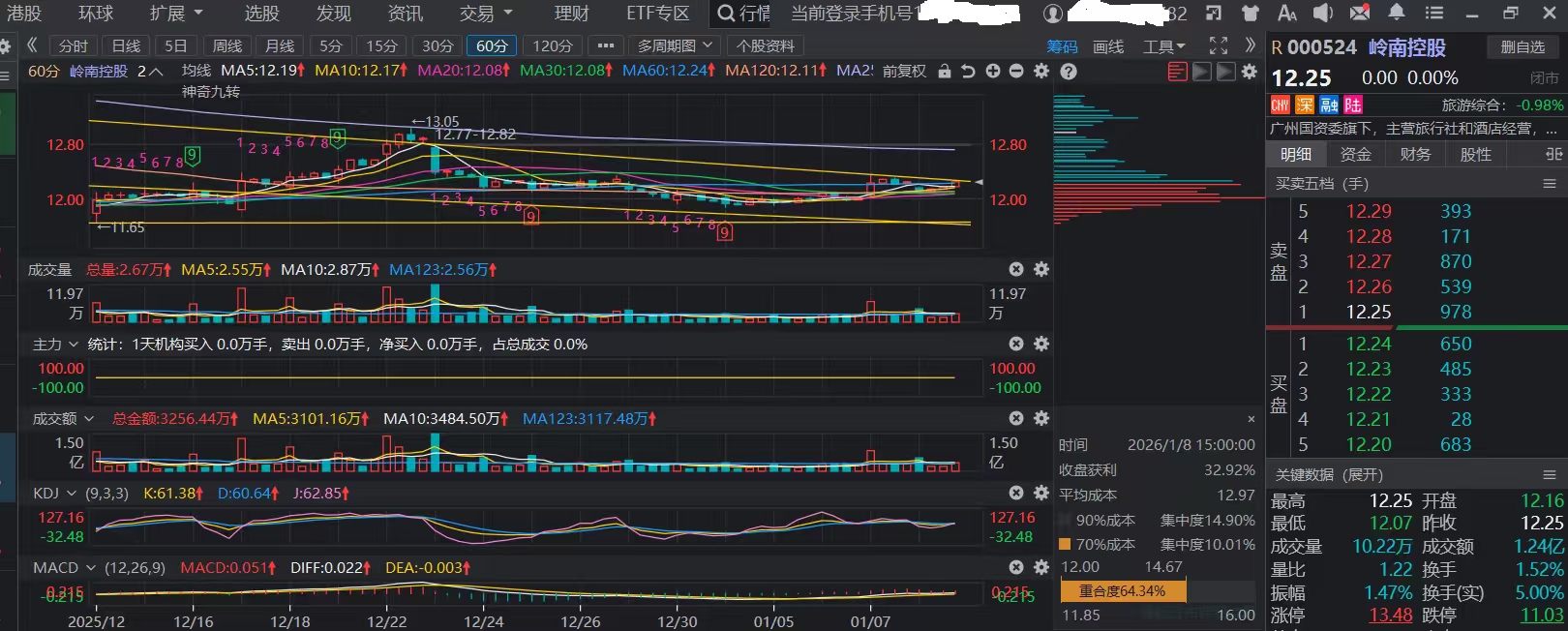Click the 删自选 button

coord(1522,46)
